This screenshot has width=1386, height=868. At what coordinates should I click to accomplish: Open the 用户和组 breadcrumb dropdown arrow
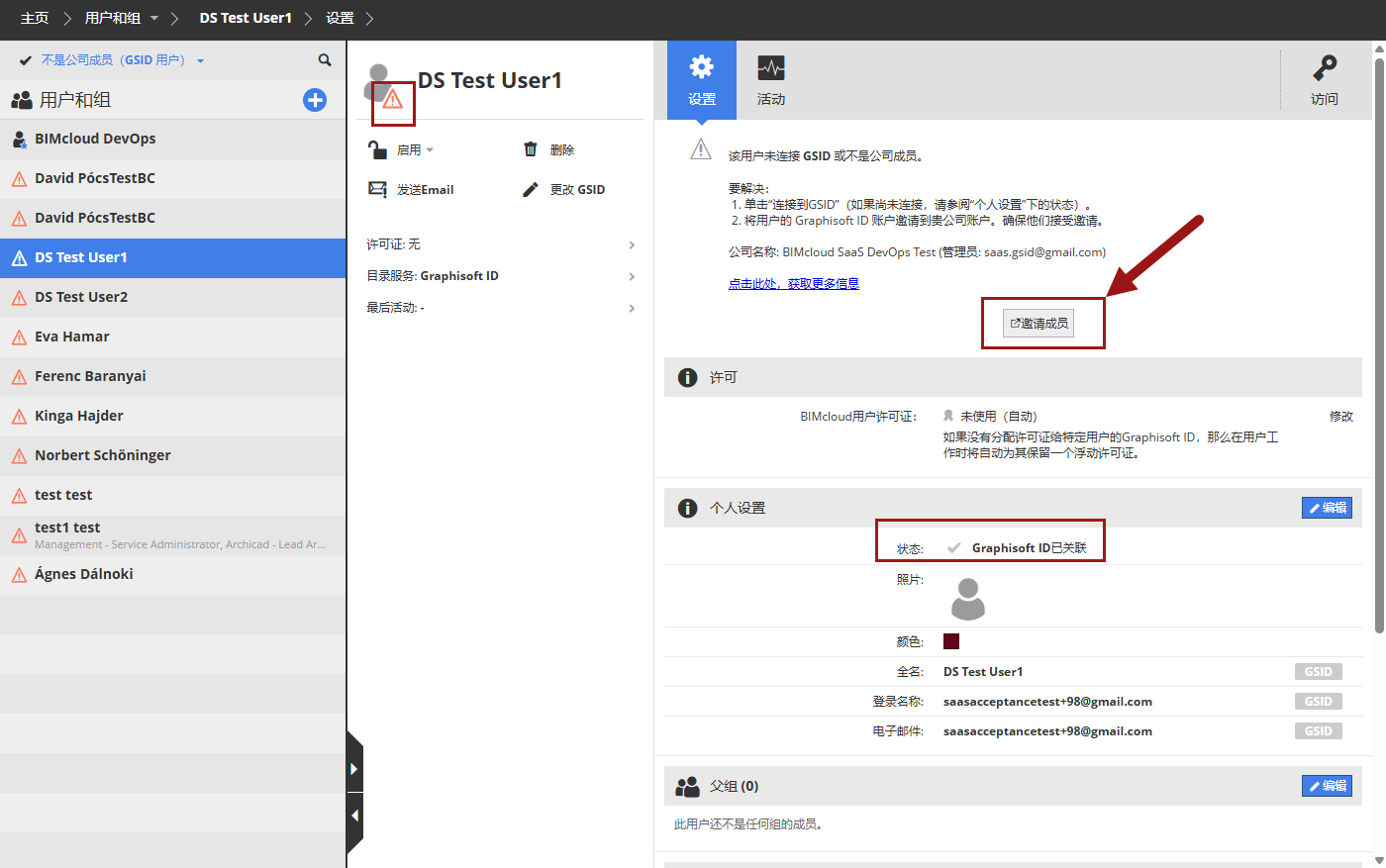154,19
